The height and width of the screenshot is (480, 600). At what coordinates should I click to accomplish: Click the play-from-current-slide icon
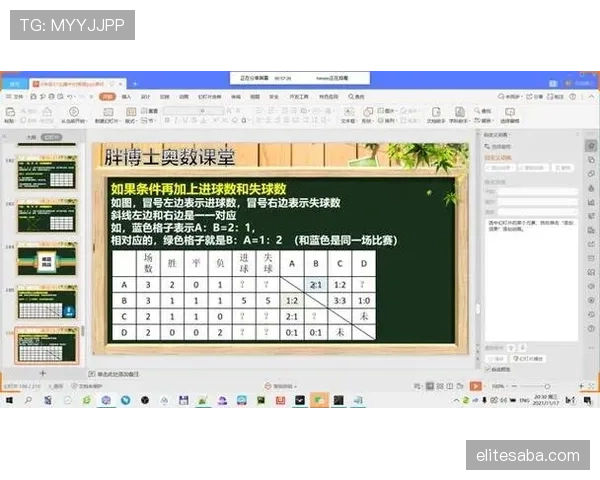[x=74, y=111]
